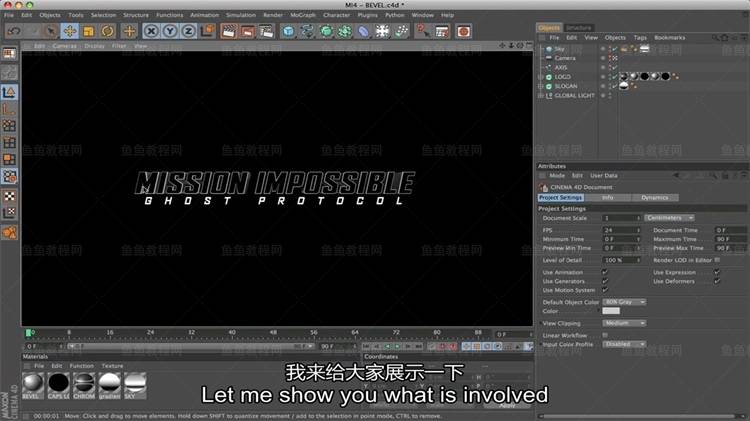This screenshot has height=421, width=750.
Task: Click the green timeline playhead marker
Action: click(29, 332)
